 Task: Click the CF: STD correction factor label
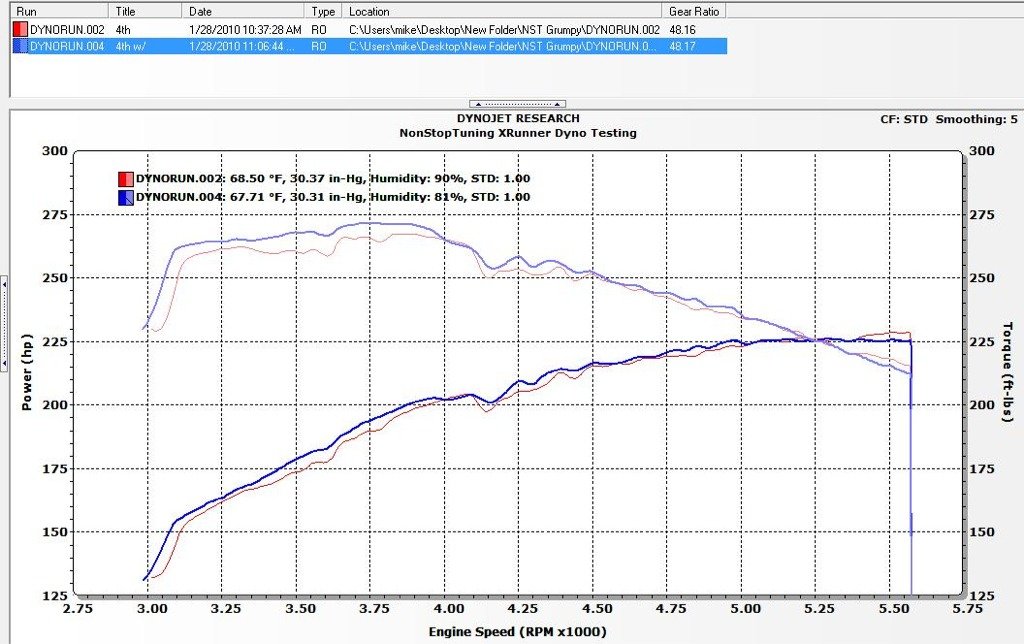[x=904, y=120]
